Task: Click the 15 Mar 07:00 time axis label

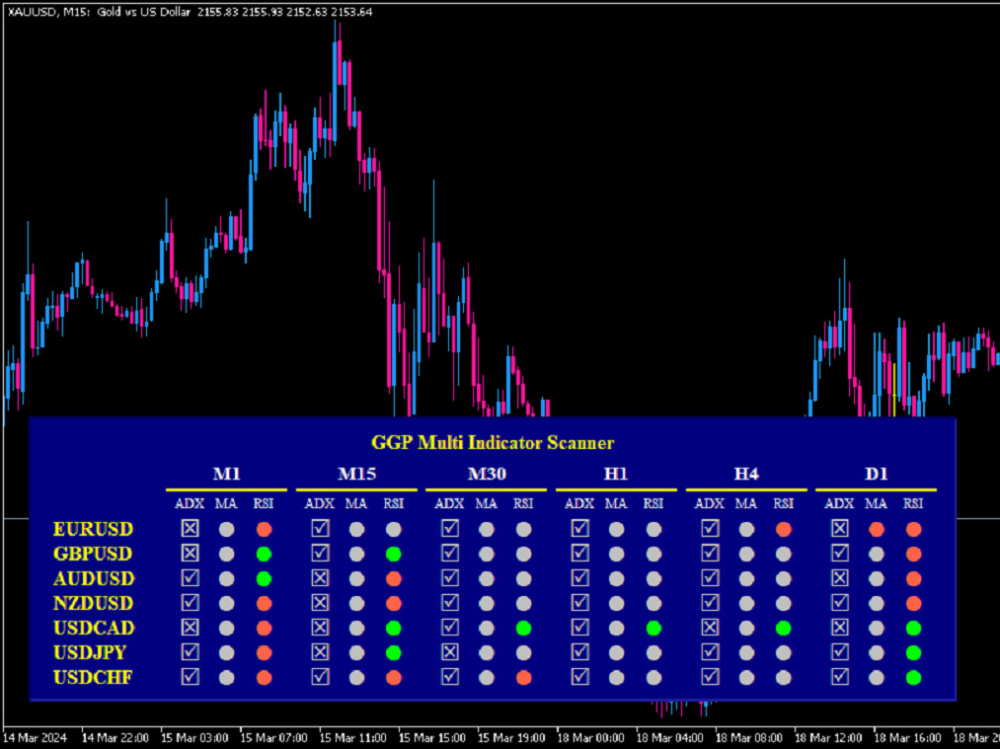Action: pyautogui.click(x=274, y=738)
